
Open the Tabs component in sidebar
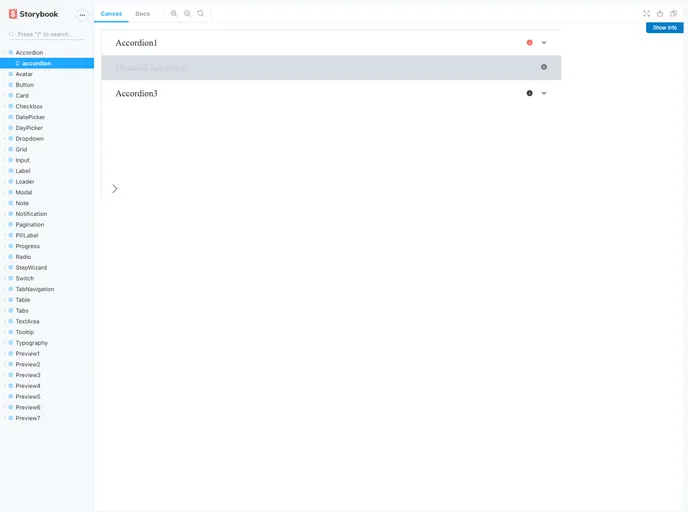point(22,311)
